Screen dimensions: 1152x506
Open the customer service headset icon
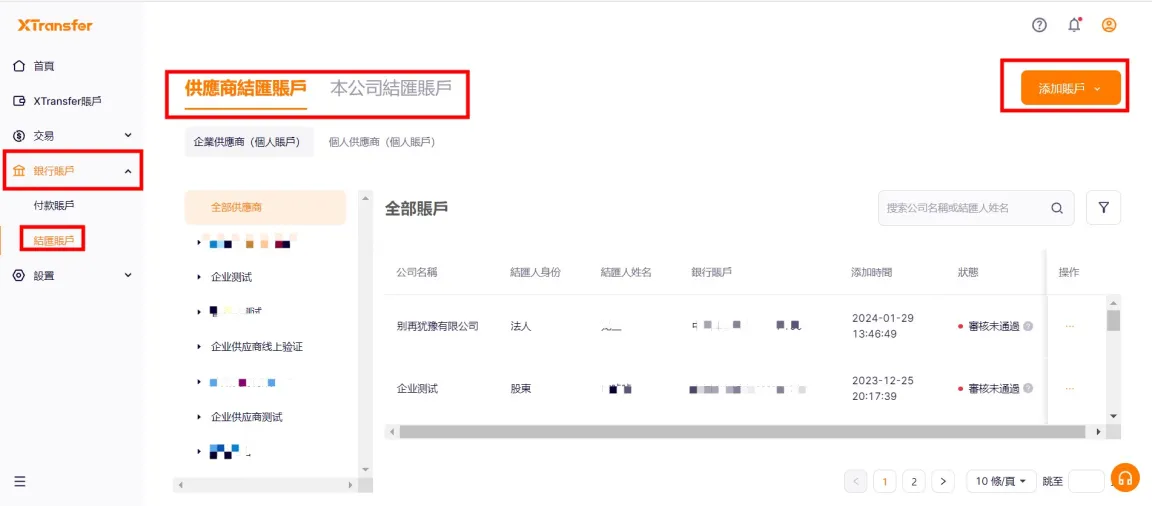tap(1125, 478)
